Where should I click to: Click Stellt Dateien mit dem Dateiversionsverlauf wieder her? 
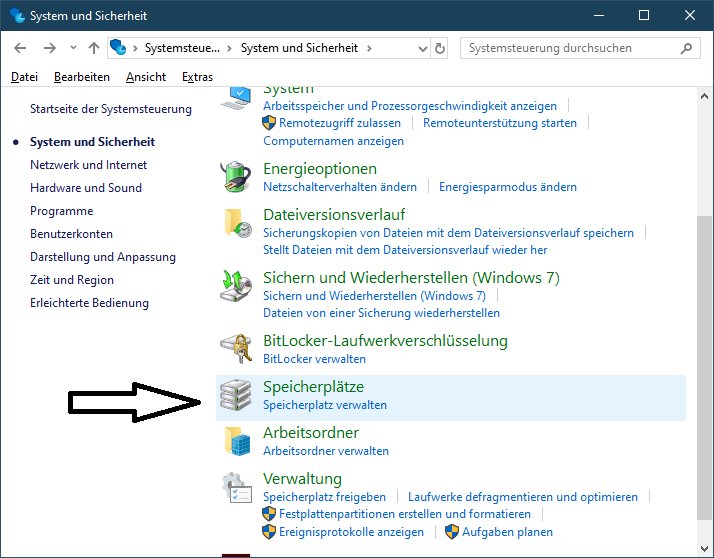click(405, 250)
